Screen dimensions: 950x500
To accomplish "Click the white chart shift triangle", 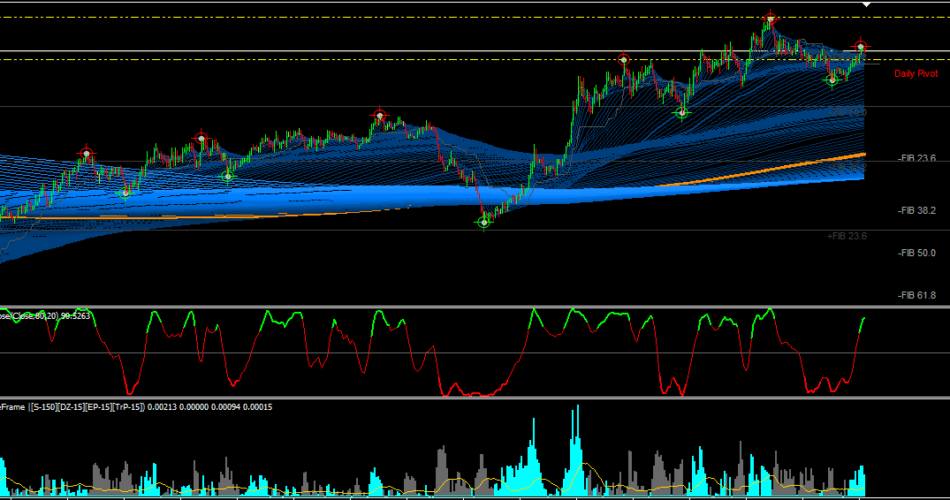I will (866, 5).
